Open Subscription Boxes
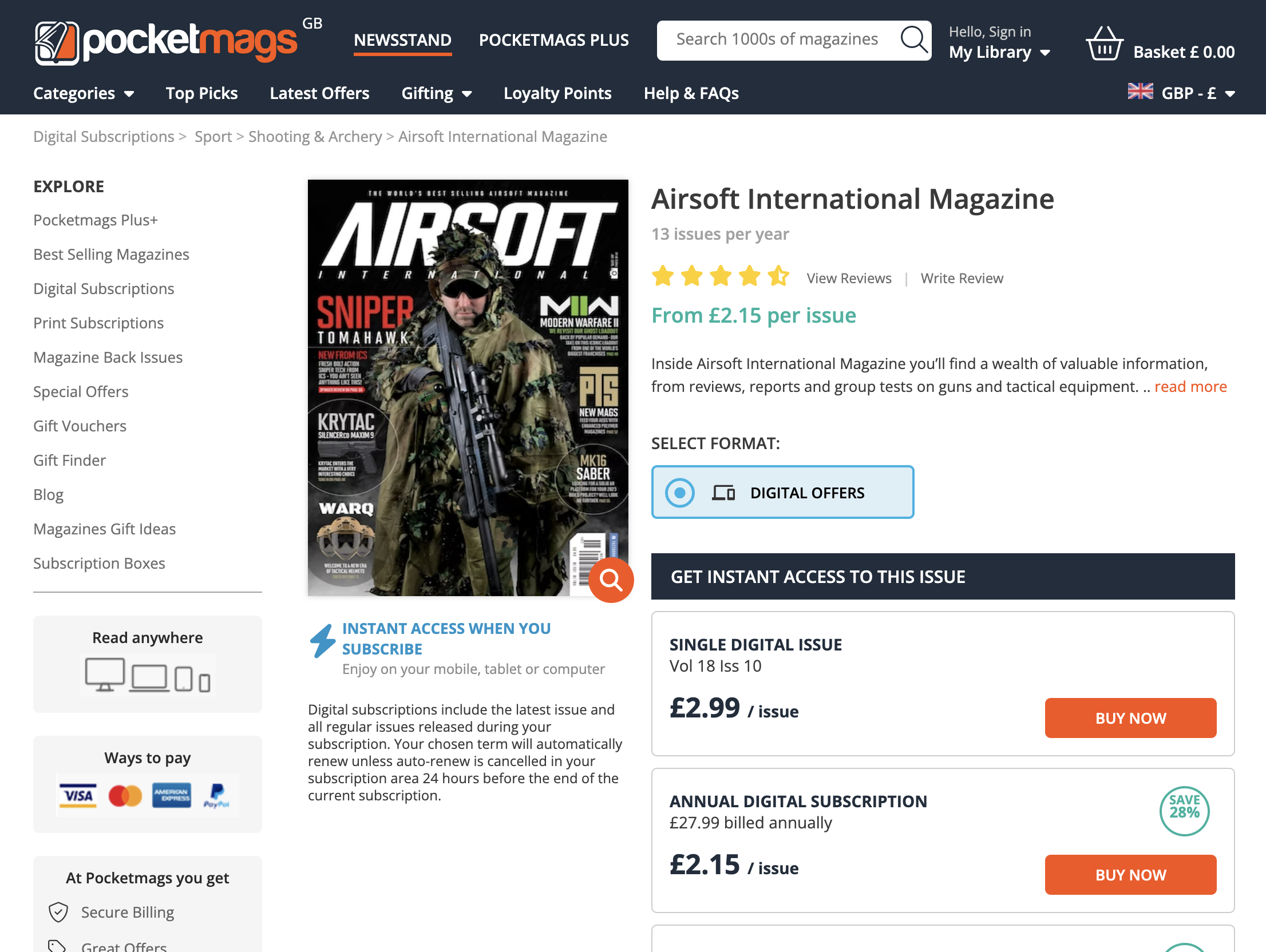 point(99,564)
